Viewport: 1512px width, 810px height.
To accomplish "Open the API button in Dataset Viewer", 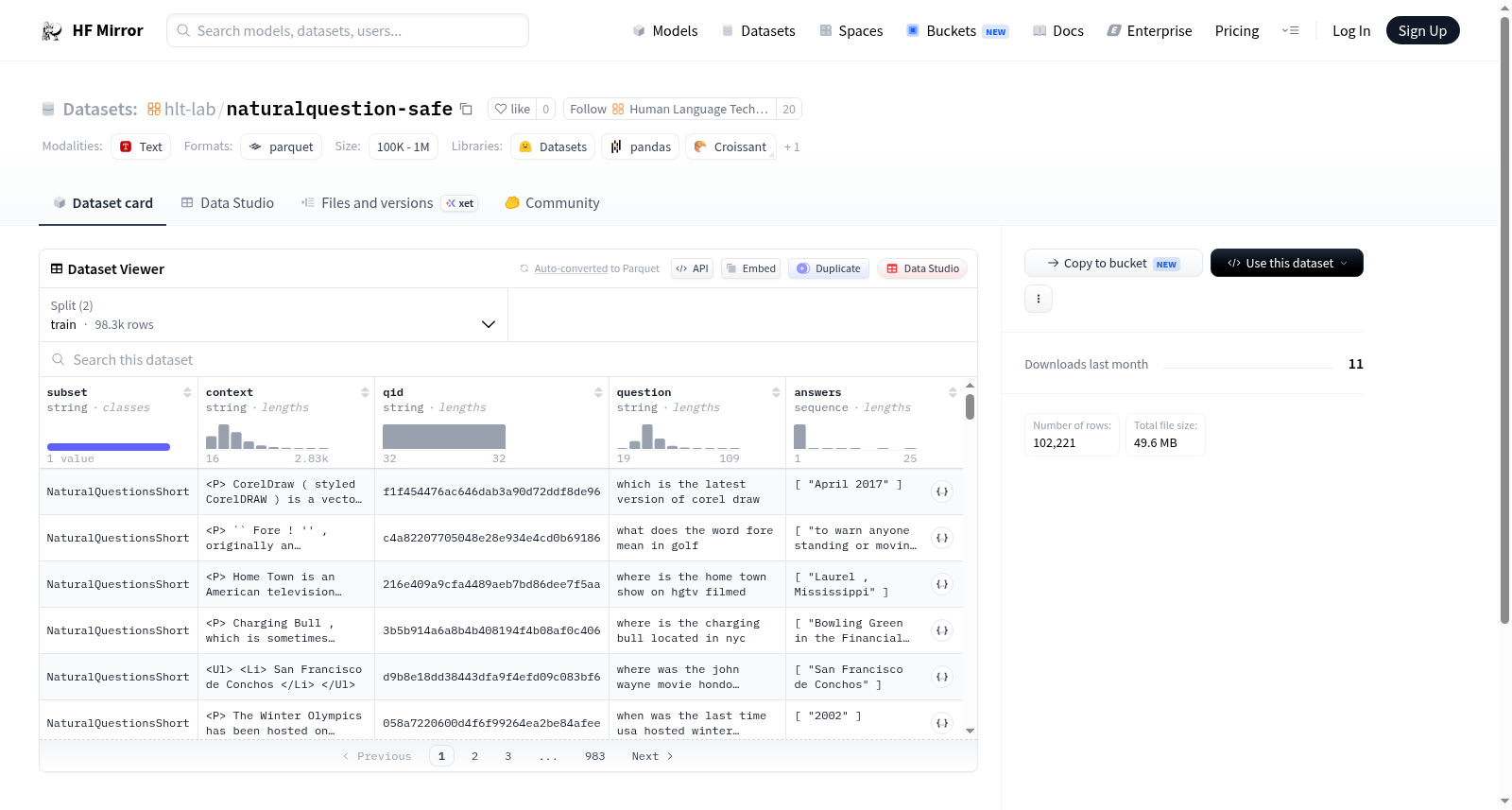I will (x=692, y=268).
